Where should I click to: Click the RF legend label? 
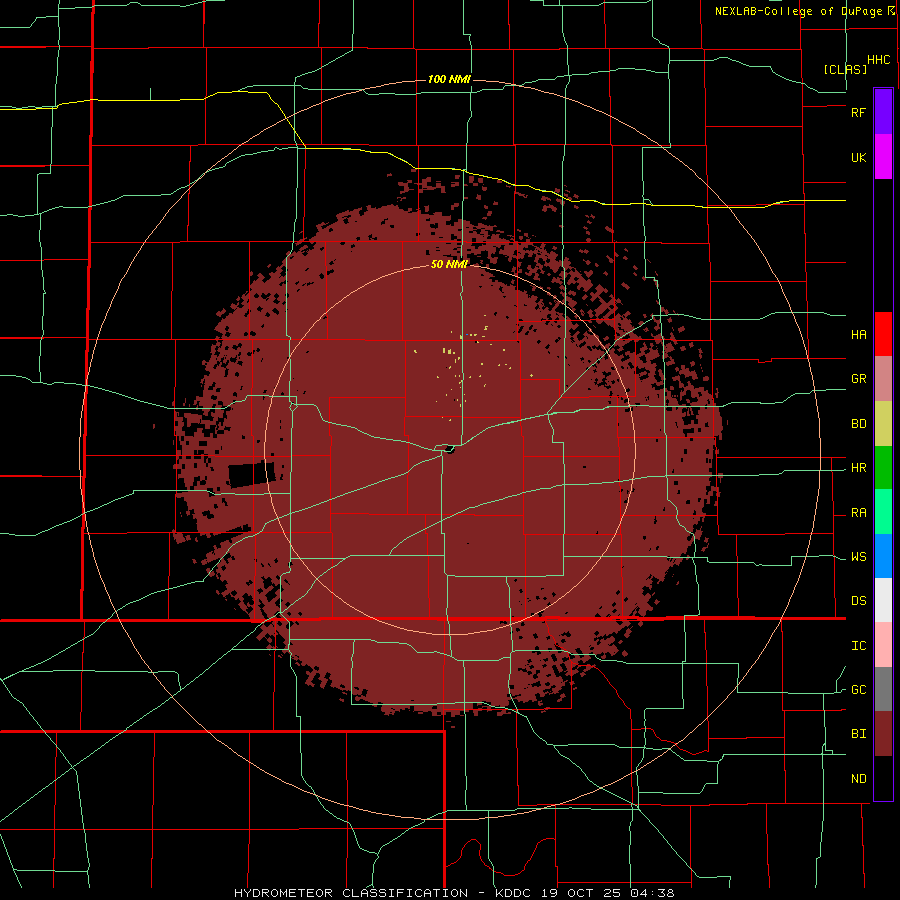[858, 113]
